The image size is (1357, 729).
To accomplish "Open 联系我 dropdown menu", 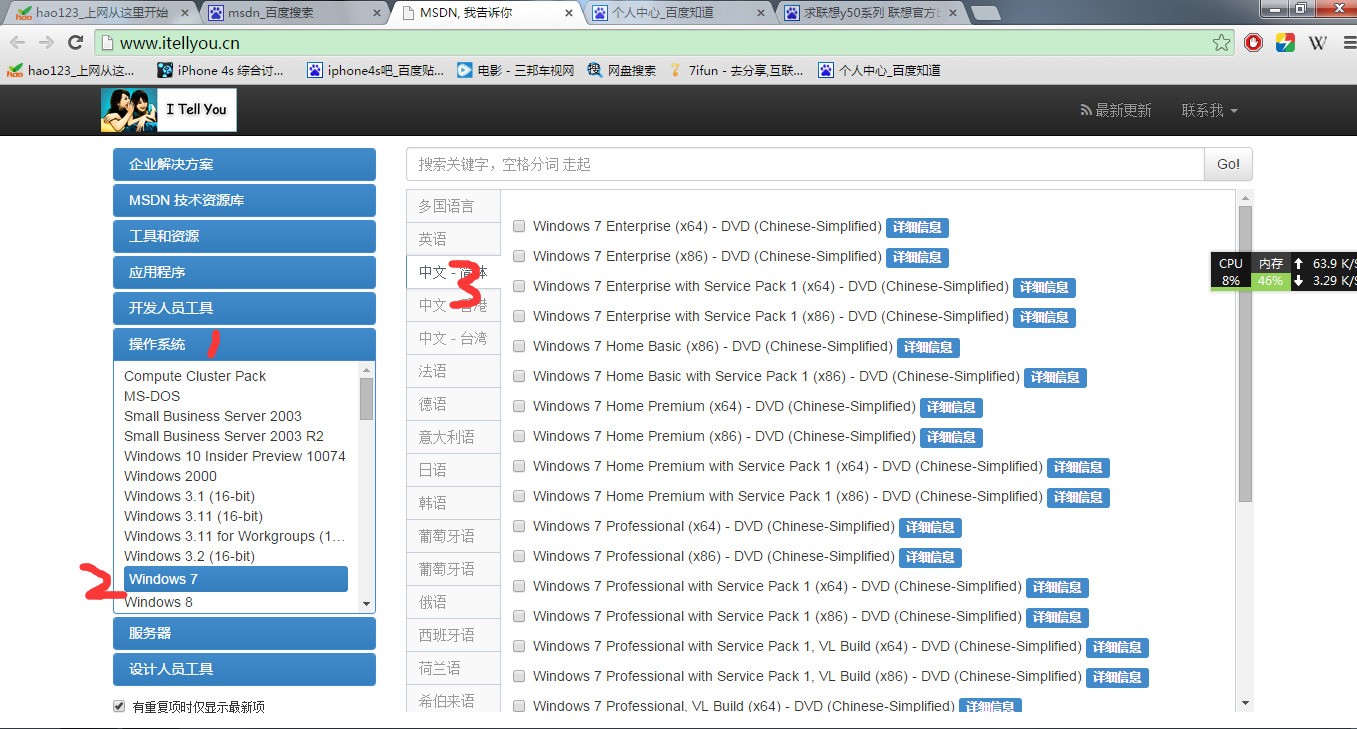I will point(1209,110).
